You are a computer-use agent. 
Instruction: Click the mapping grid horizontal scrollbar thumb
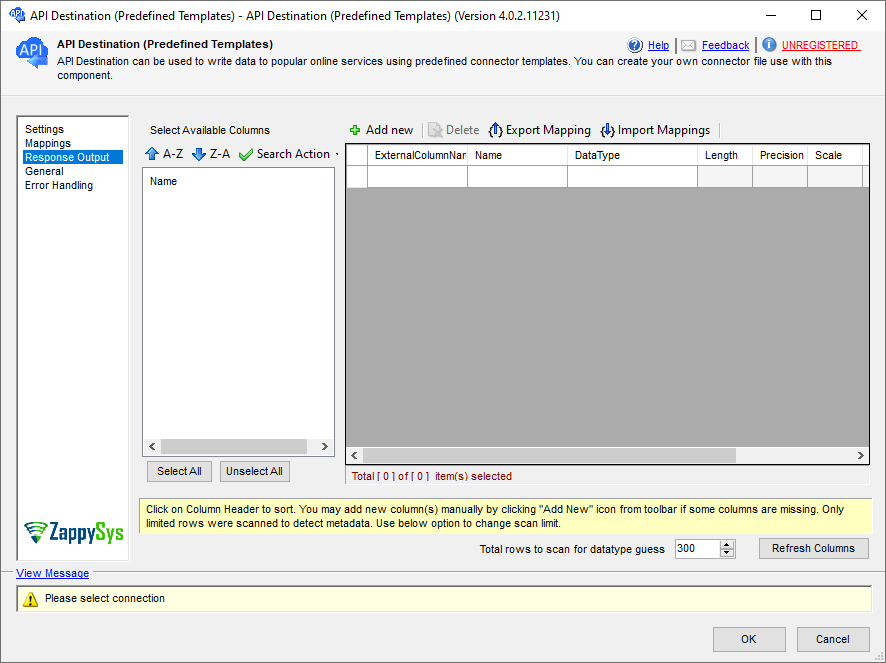[549, 456]
